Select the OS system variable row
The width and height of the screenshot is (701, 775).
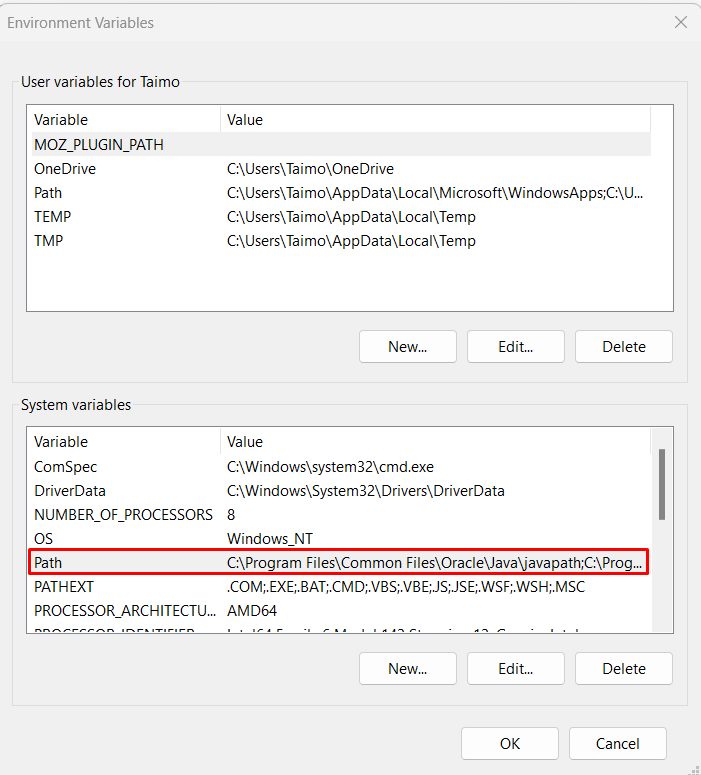coord(341,539)
